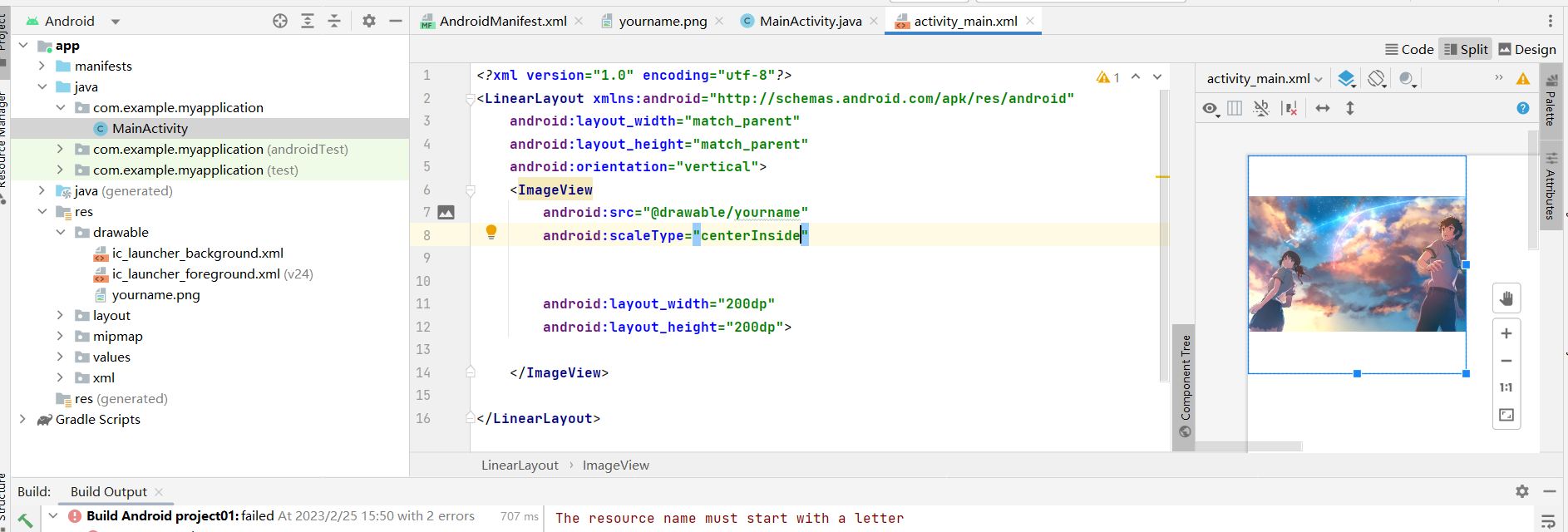Go to next highlighted problem arrow
This screenshot has width=1568, height=532.
(1157, 76)
